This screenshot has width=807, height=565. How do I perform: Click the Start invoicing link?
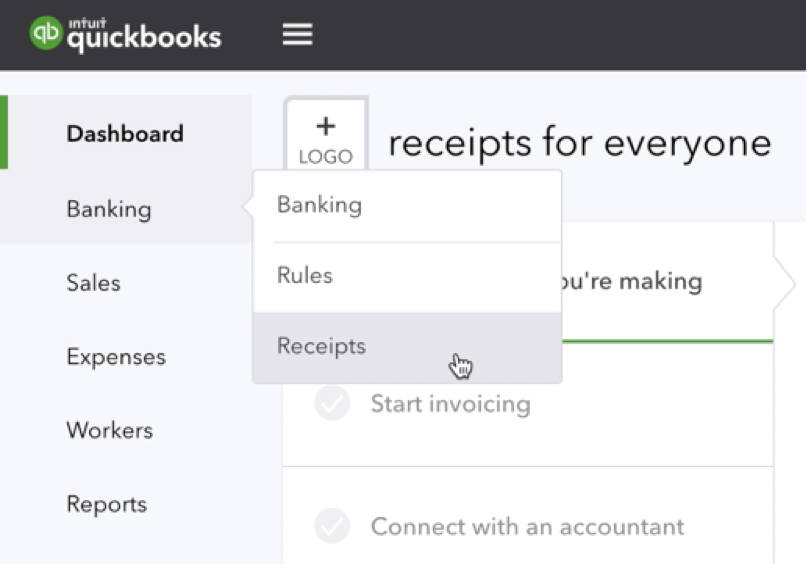(x=450, y=404)
